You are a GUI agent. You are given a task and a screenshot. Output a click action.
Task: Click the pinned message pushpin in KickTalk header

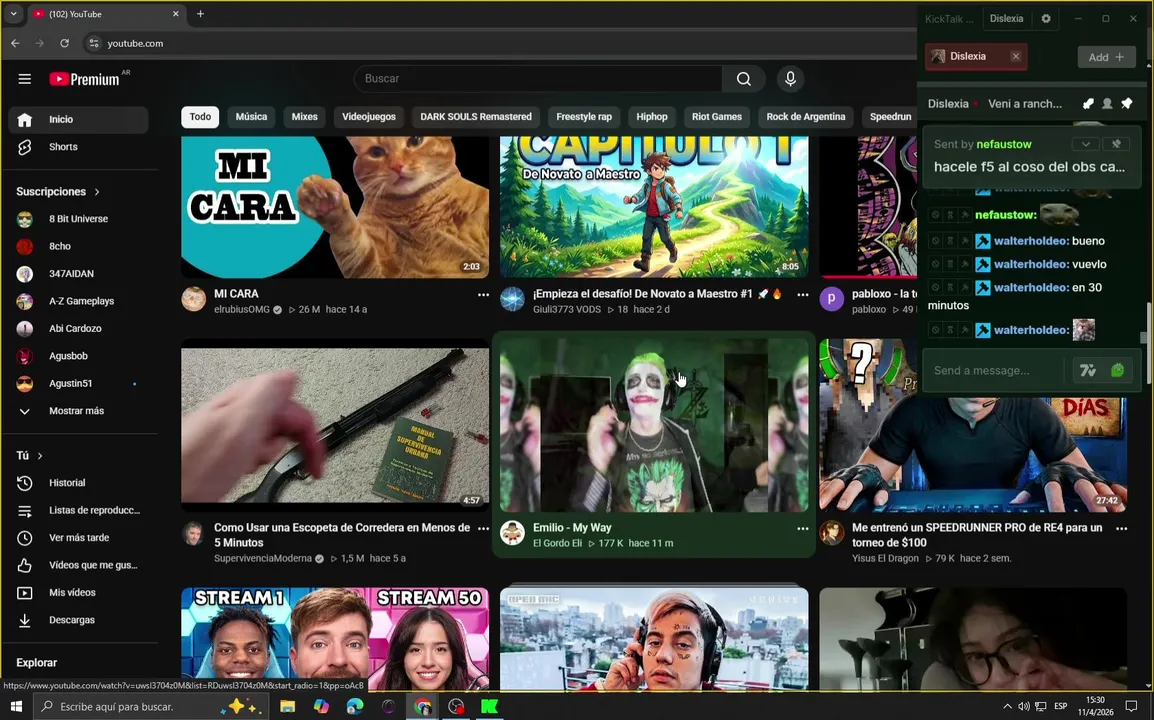tap(1127, 104)
